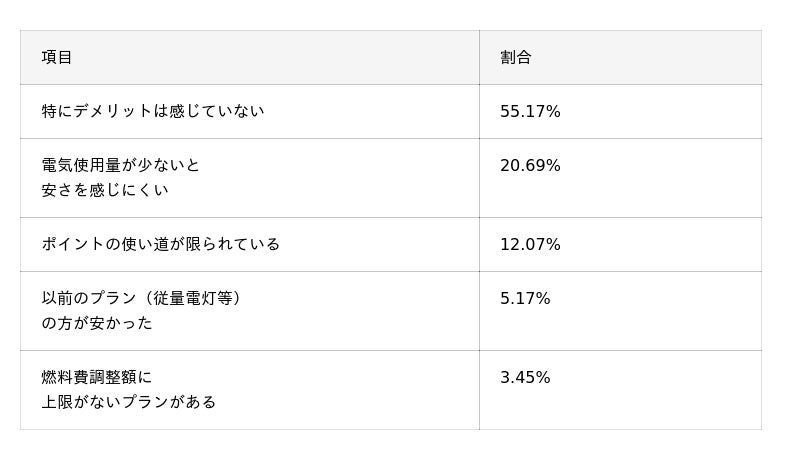
Task: Click the ポイントの使い道が限られている row label
Action: click(161, 244)
